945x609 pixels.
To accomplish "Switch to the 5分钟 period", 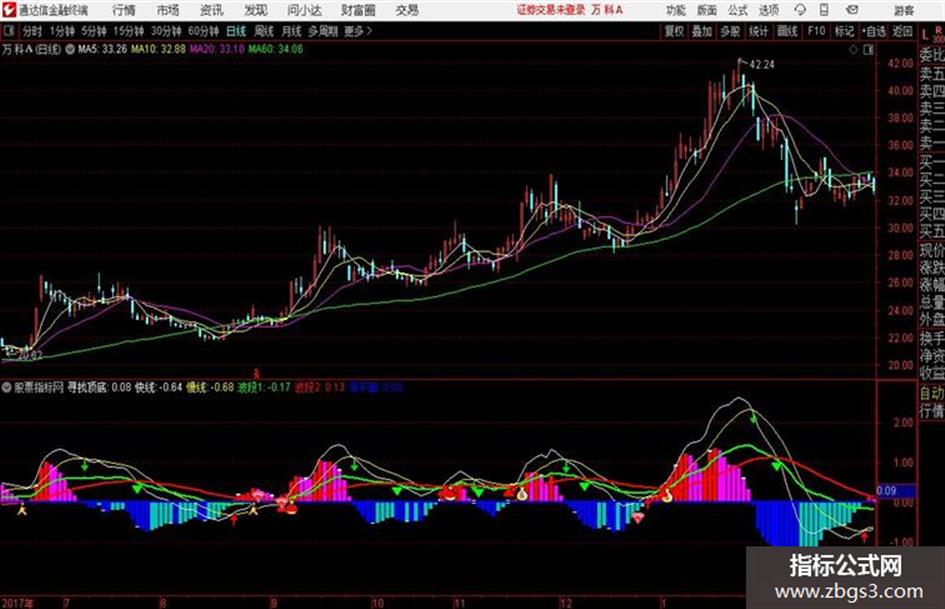I will (94, 31).
